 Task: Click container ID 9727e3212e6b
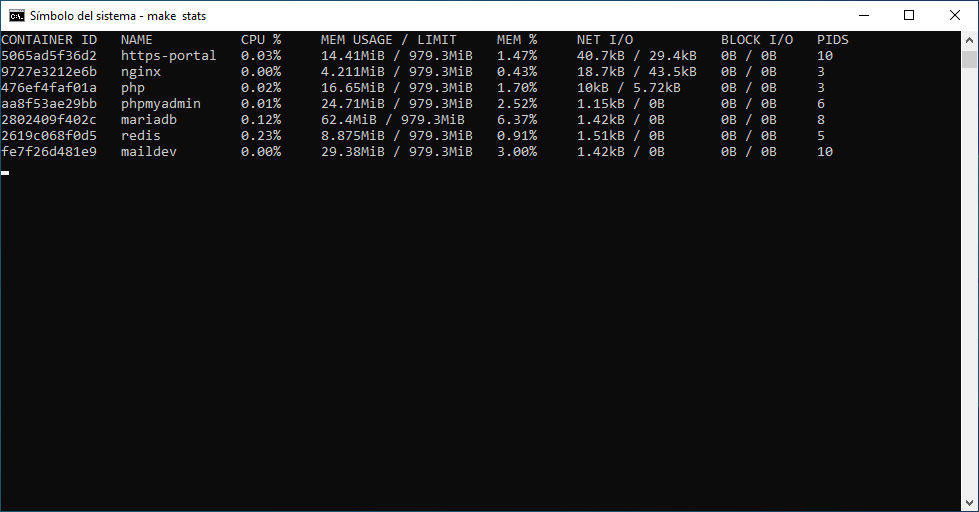[x=49, y=72]
